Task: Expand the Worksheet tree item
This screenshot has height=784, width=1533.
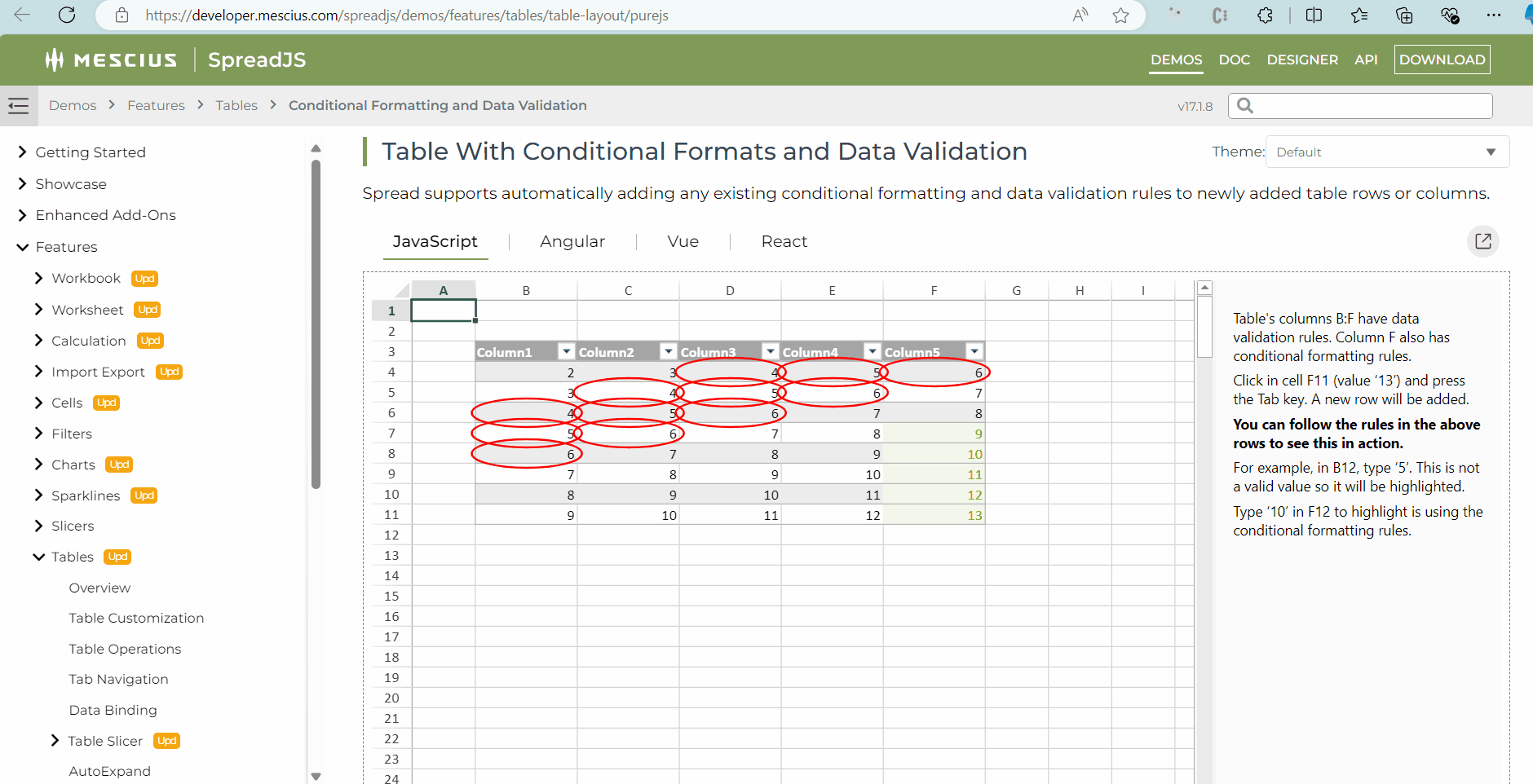Action: pyautogui.click(x=38, y=310)
